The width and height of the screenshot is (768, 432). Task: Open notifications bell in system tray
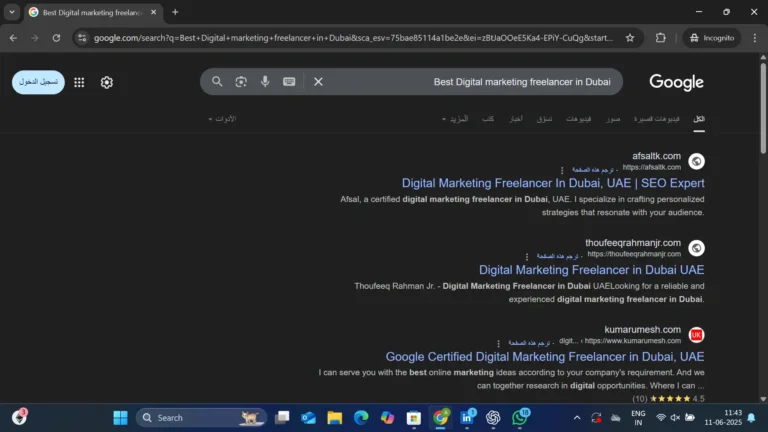click(x=751, y=418)
